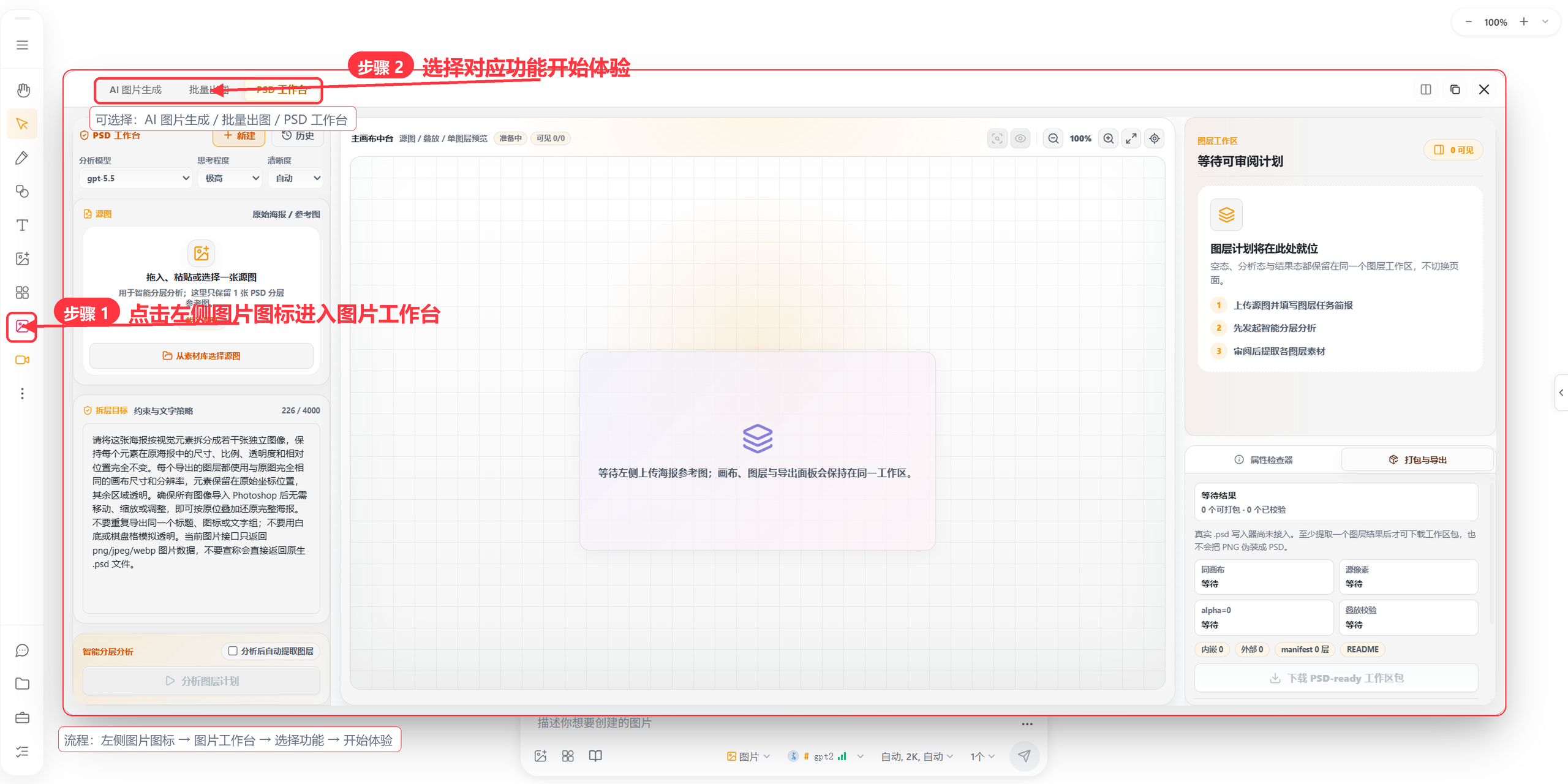
Task: Open the chat bubble icon in sidebar
Action: pyautogui.click(x=22, y=650)
